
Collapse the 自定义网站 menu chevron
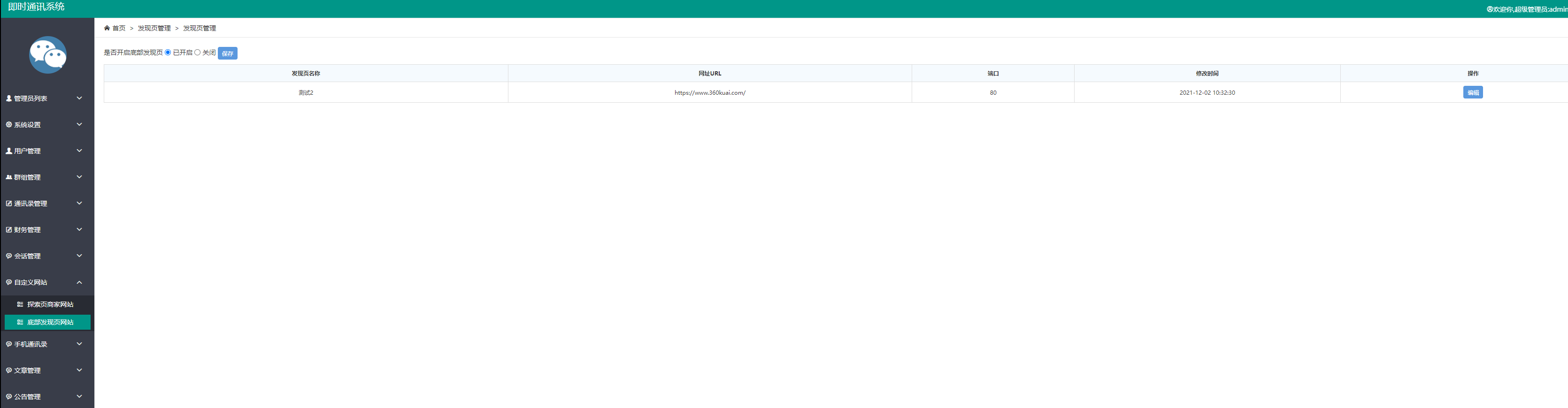[x=79, y=282]
